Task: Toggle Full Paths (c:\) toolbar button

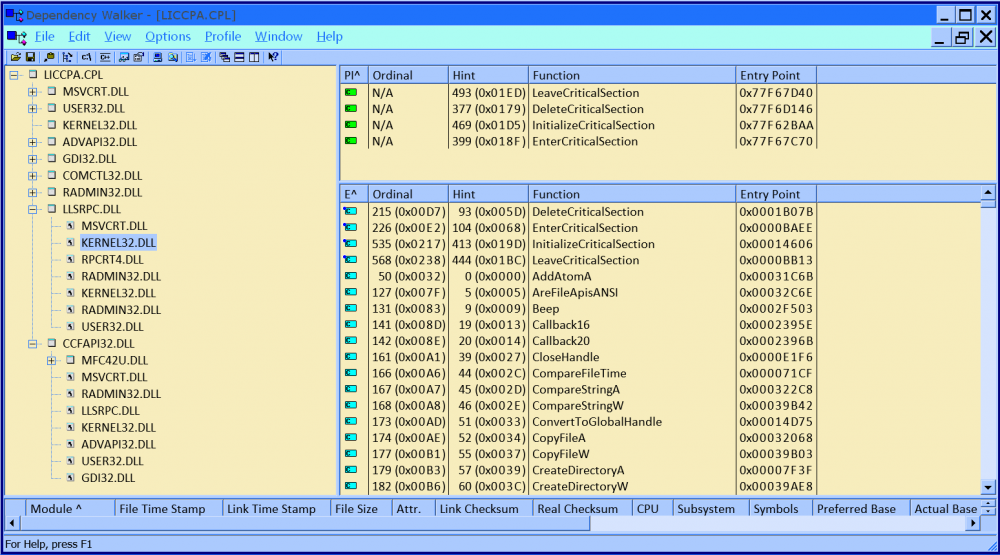Action: 86,58
